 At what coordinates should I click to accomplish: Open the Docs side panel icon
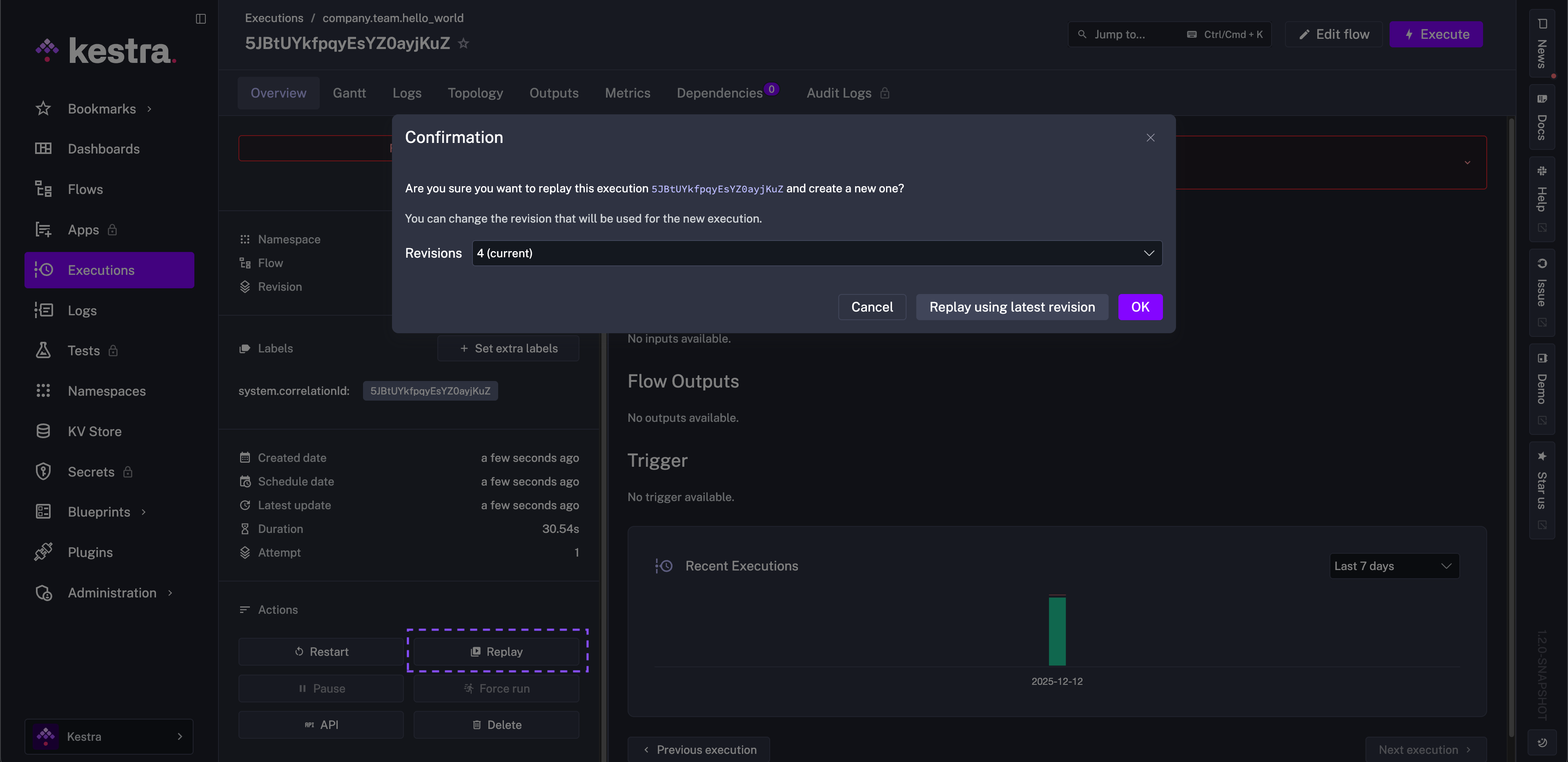pyautogui.click(x=1542, y=99)
